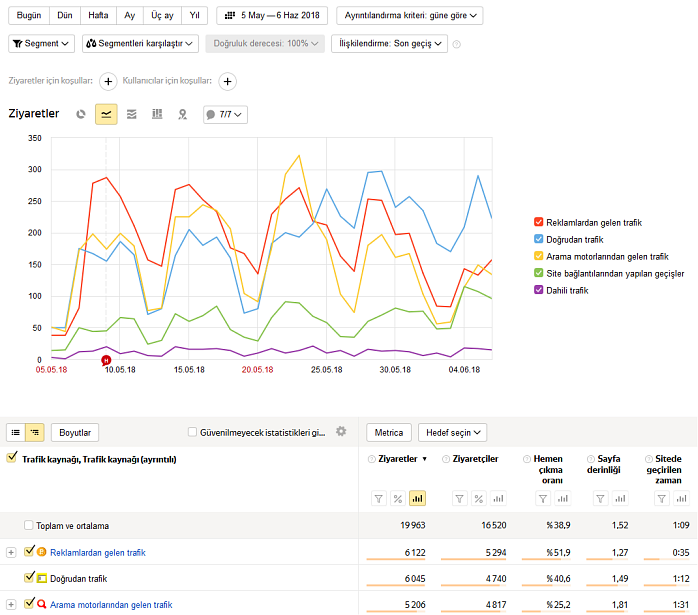
Task: Toggle Doğrudan trafik legend checkbox
Action: pyautogui.click(x=539, y=239)
